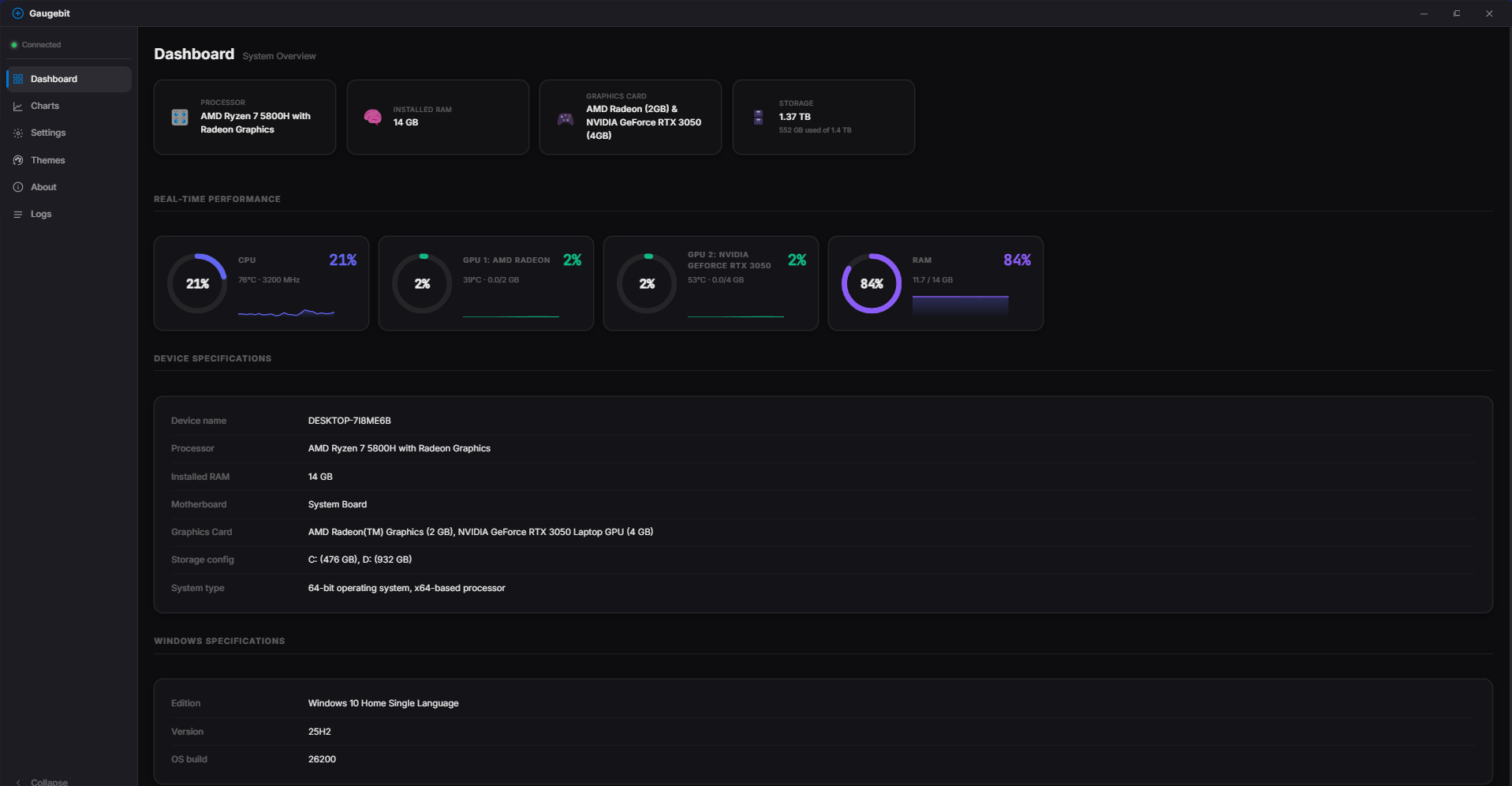This screenshot has width=1512, height=786.
Task: Click the gamepad icon in Graphics Card card
Action: (566, 118)
